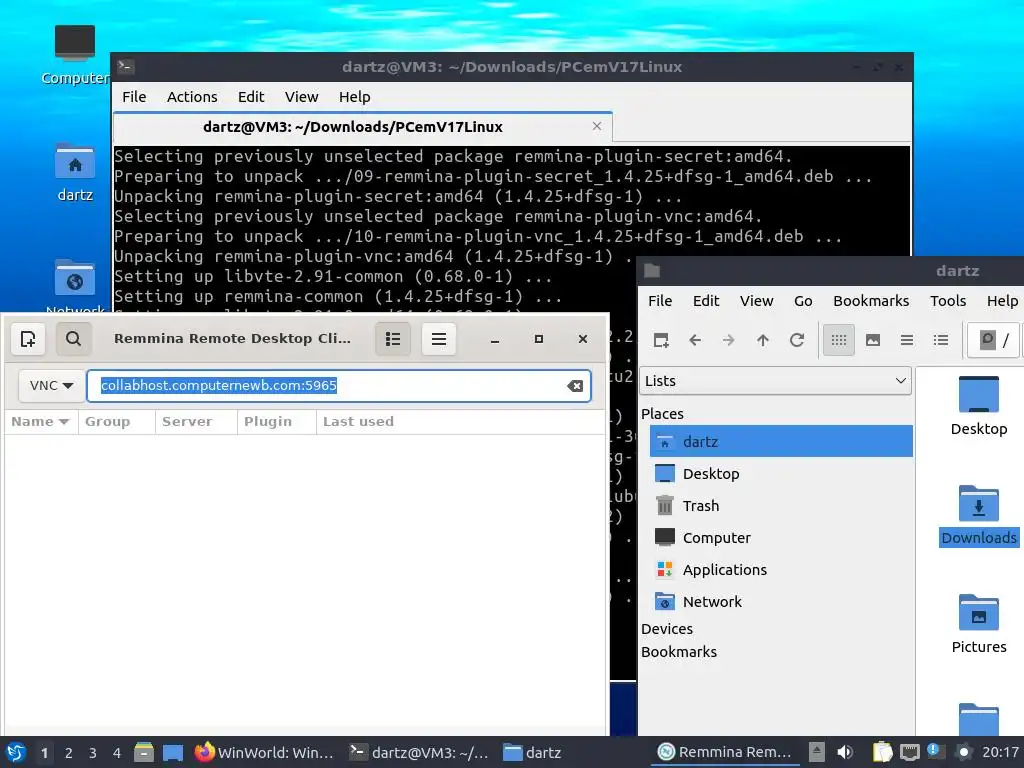Select the Desktop folder icon in file pane
The height and width of the screenshot is (768, 1024).
(978, 406)
